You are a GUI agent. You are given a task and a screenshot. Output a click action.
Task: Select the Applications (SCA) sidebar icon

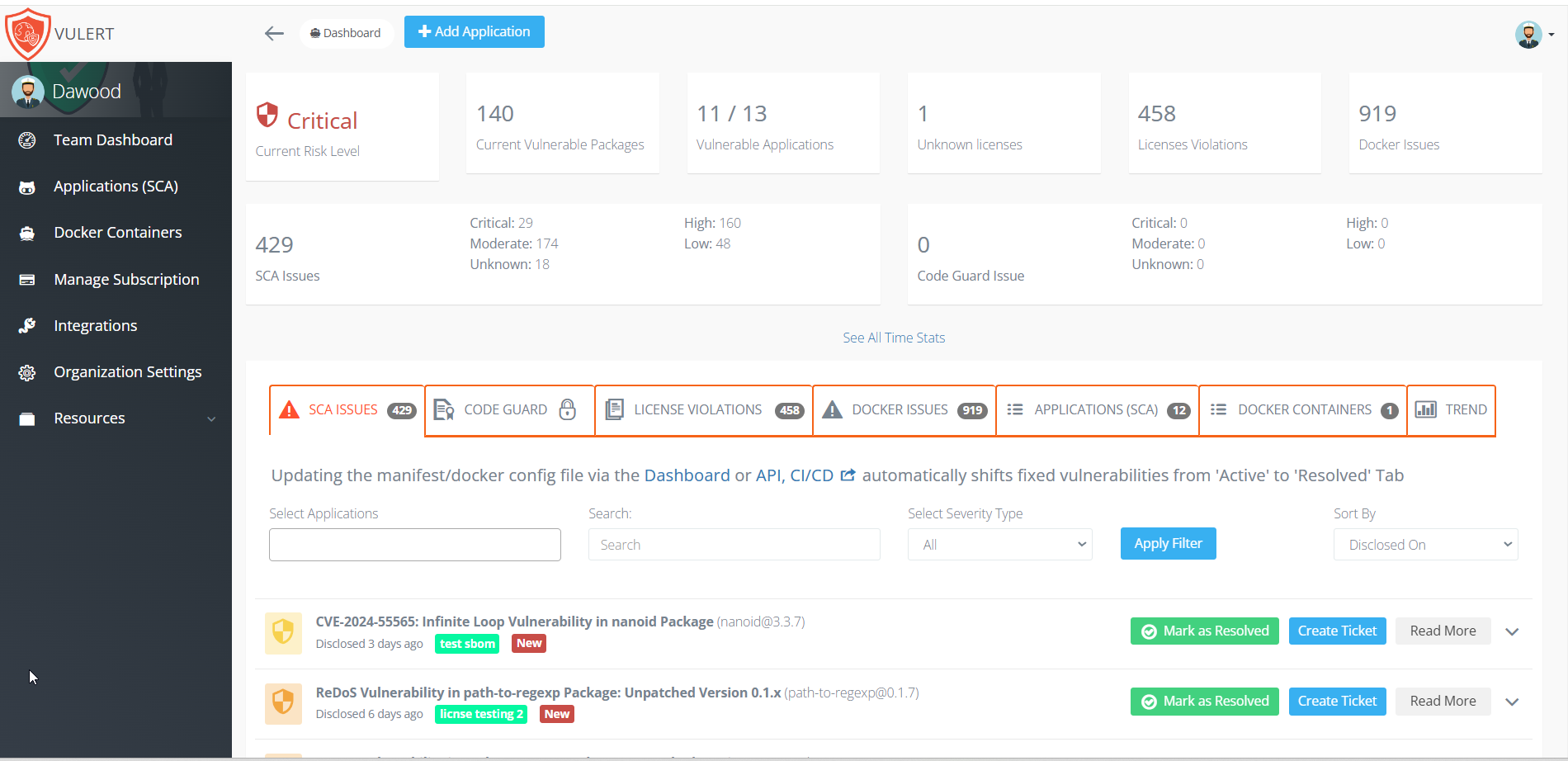click(28, 186)
